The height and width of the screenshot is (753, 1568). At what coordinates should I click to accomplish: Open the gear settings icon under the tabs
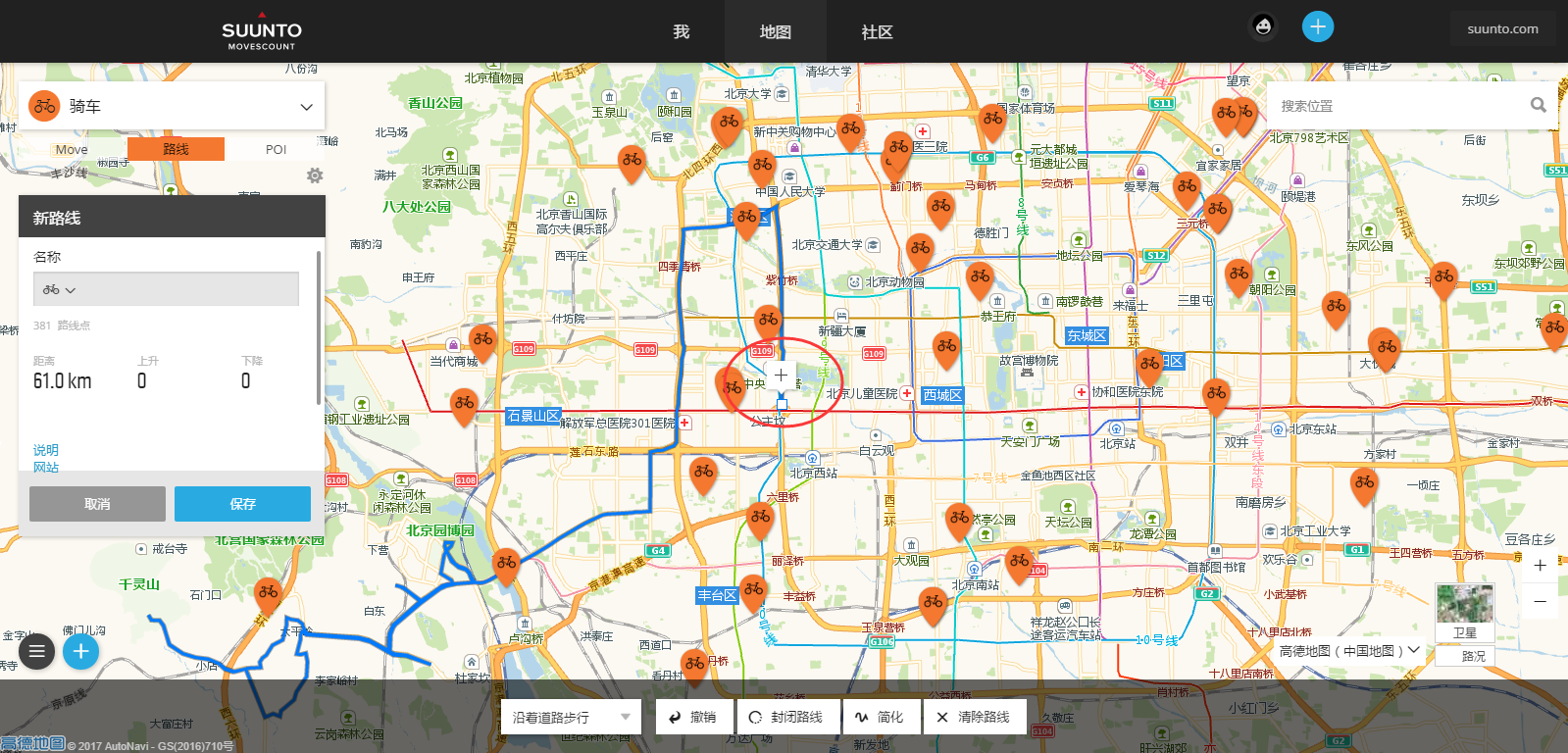(x=315, y=176)
